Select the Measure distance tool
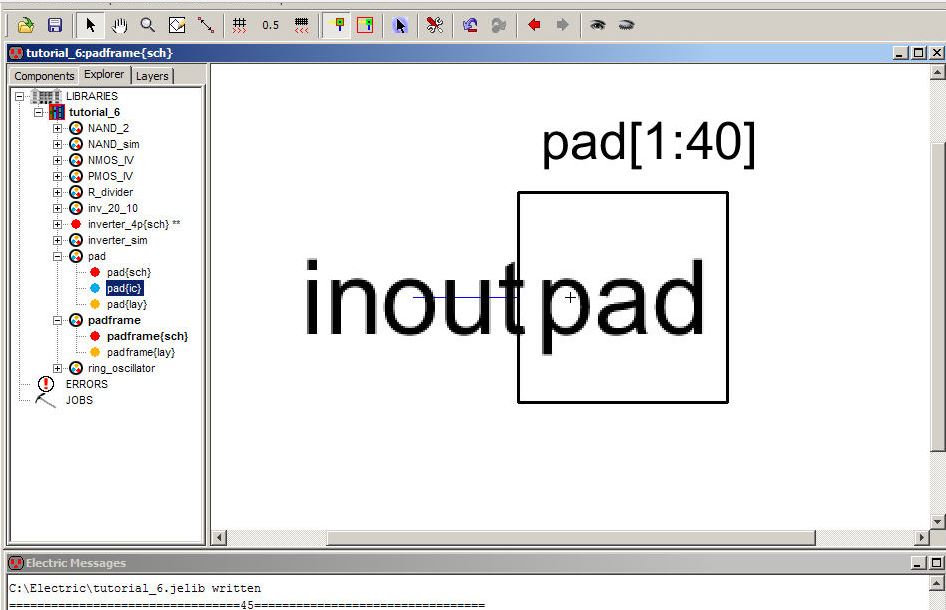The width and height of the screenshot is (946, 610). (205, 25)
